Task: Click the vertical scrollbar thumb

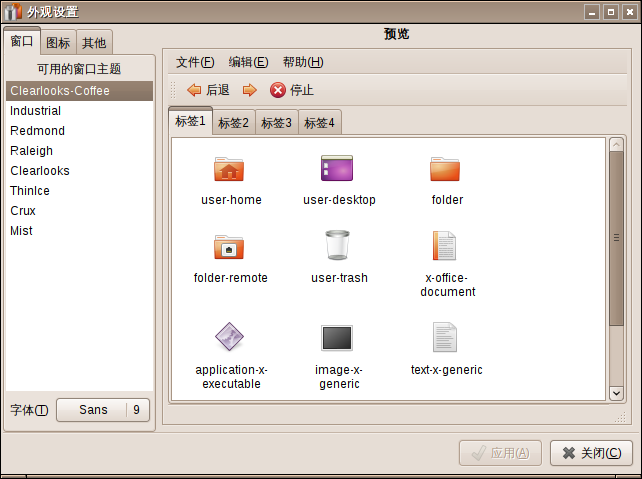Action: 616,238
